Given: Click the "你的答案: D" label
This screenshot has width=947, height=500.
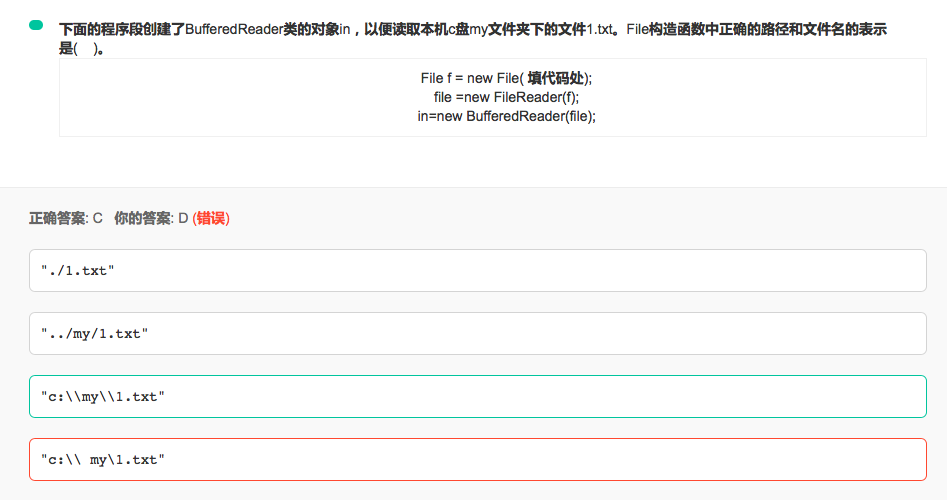Looking at the screenshot, I should pos(151,218).
